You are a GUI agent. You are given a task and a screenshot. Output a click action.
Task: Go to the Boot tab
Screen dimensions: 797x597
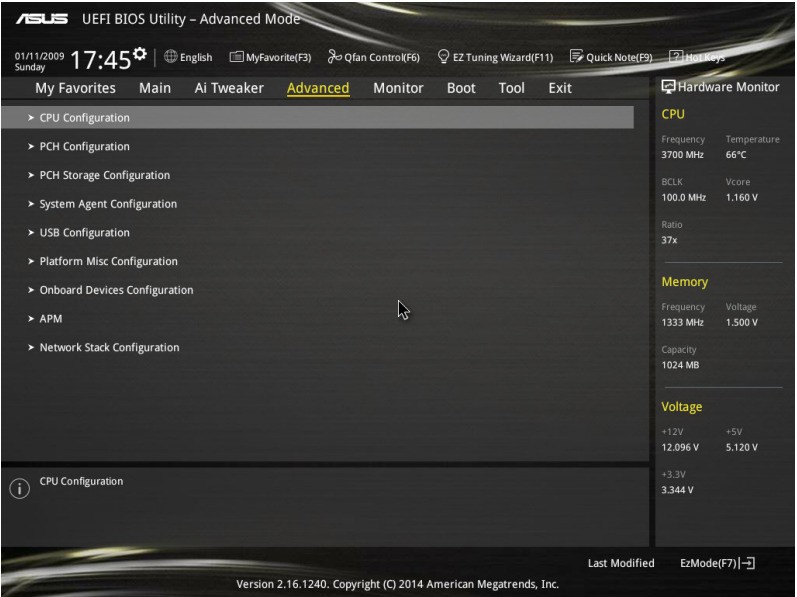click(x=461, y=88)
